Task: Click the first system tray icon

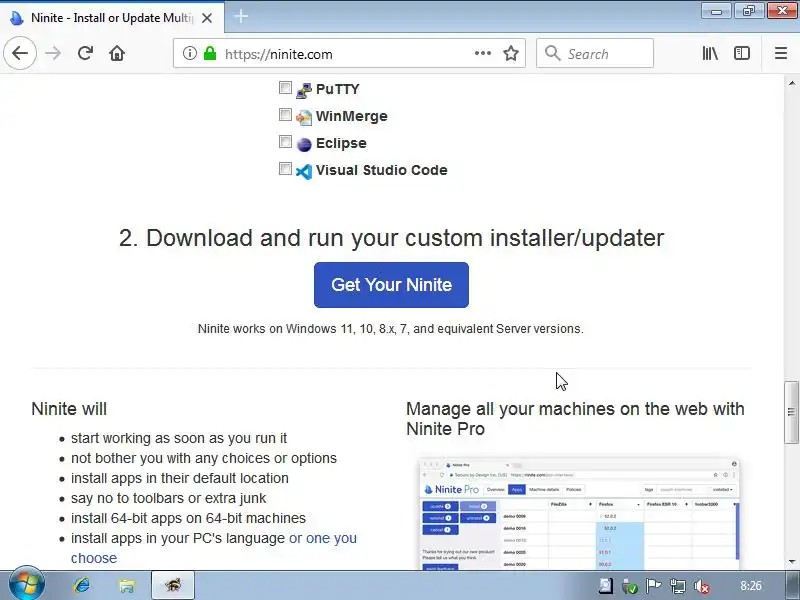Action: pos(605,586)
